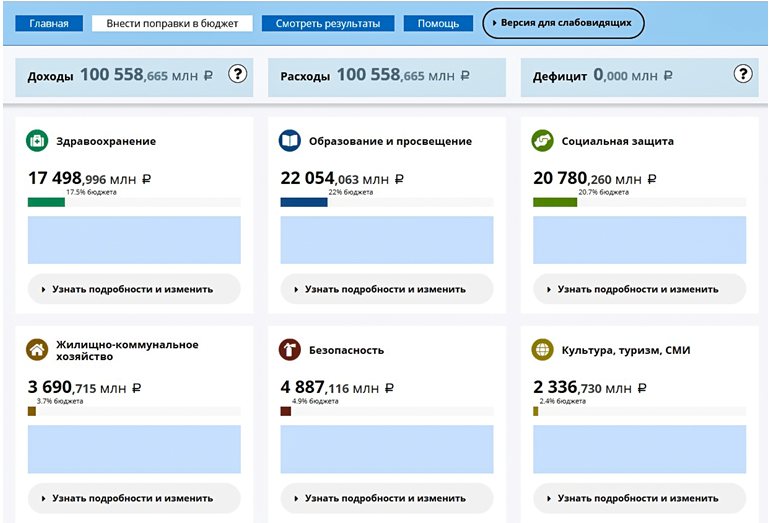The height and width of the screenshot is (523, 769).
Task: Click the Образование и просвещение book icon
Action: tap(290, 142)
